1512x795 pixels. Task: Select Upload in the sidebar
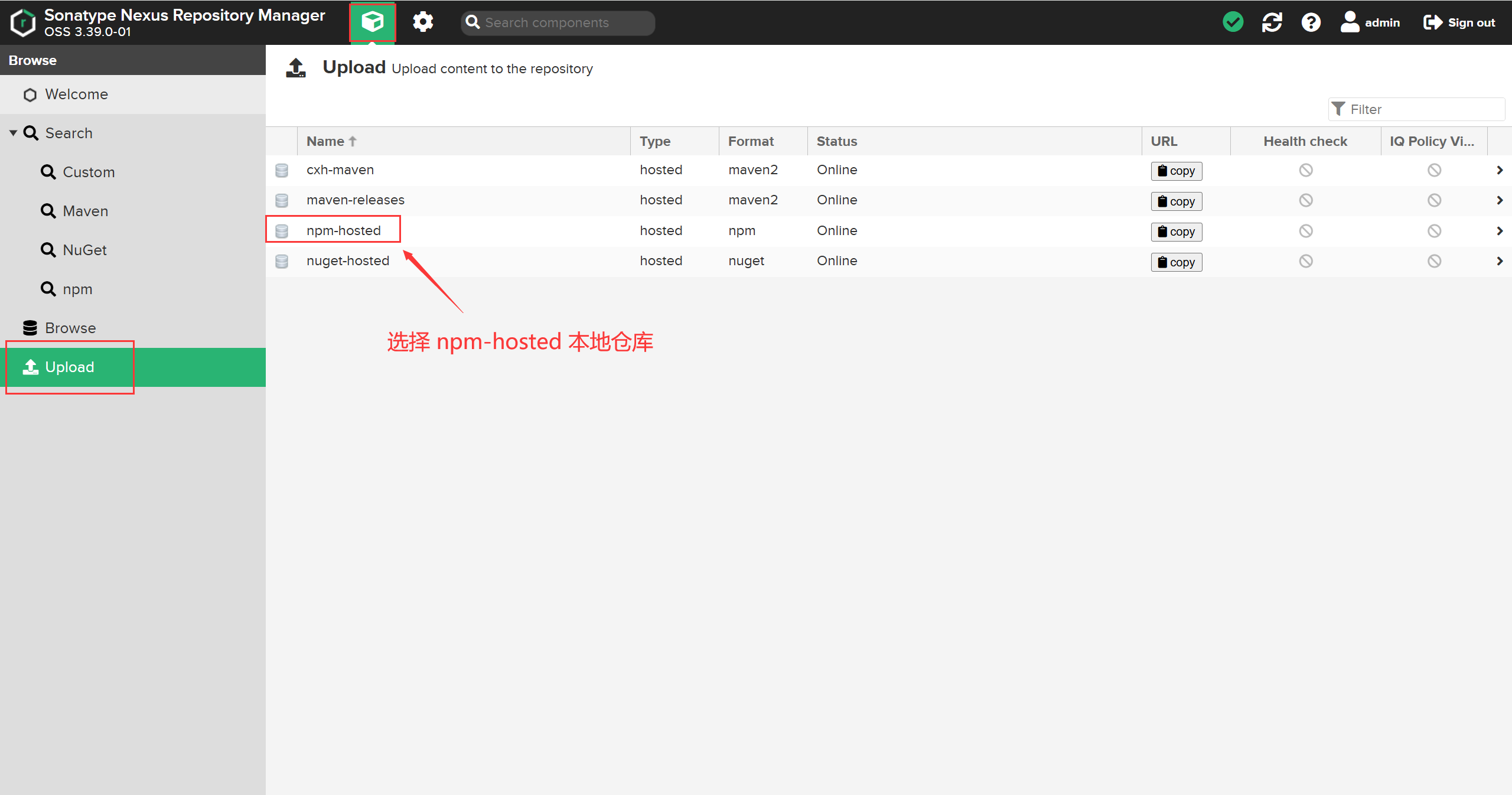(x=70, y=367)
